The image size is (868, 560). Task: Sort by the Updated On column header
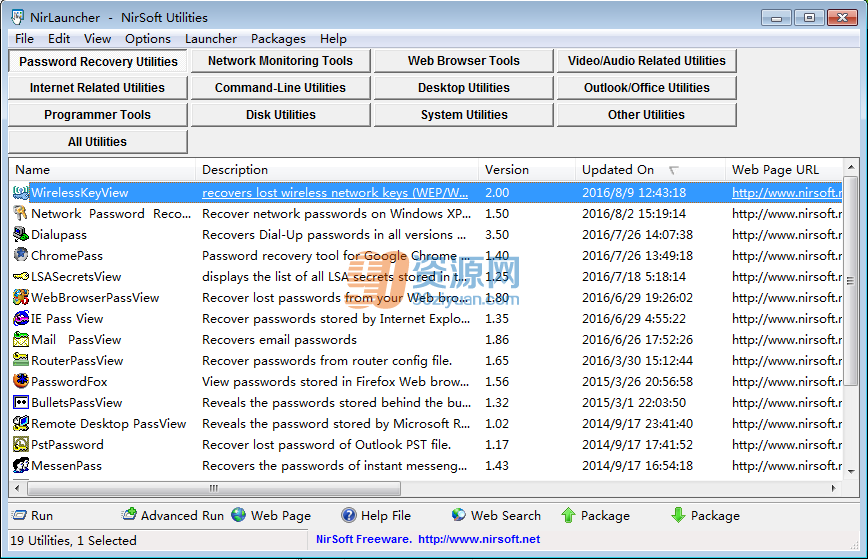[650, 170]
